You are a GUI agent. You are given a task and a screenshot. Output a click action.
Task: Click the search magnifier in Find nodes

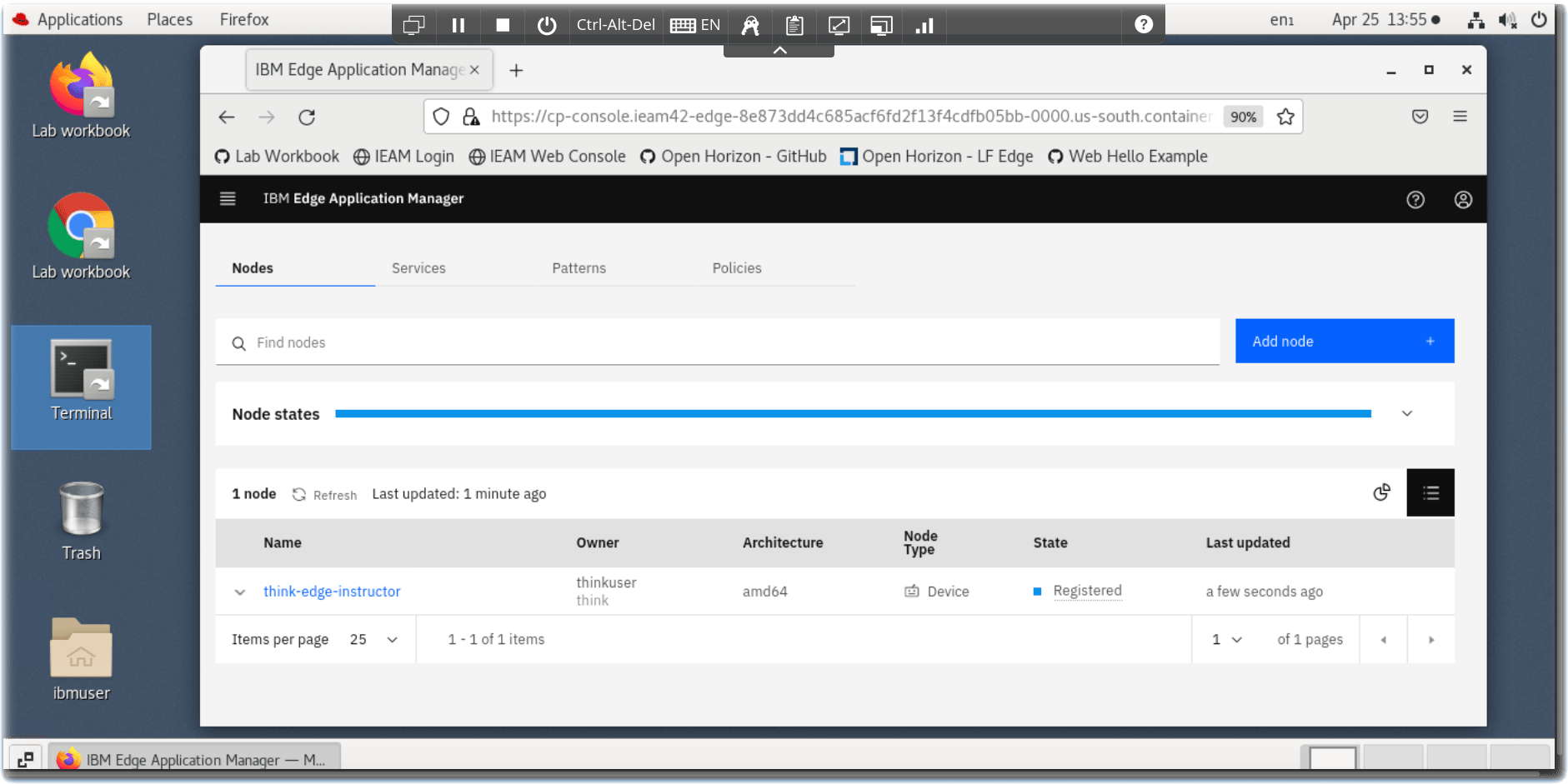239,343
